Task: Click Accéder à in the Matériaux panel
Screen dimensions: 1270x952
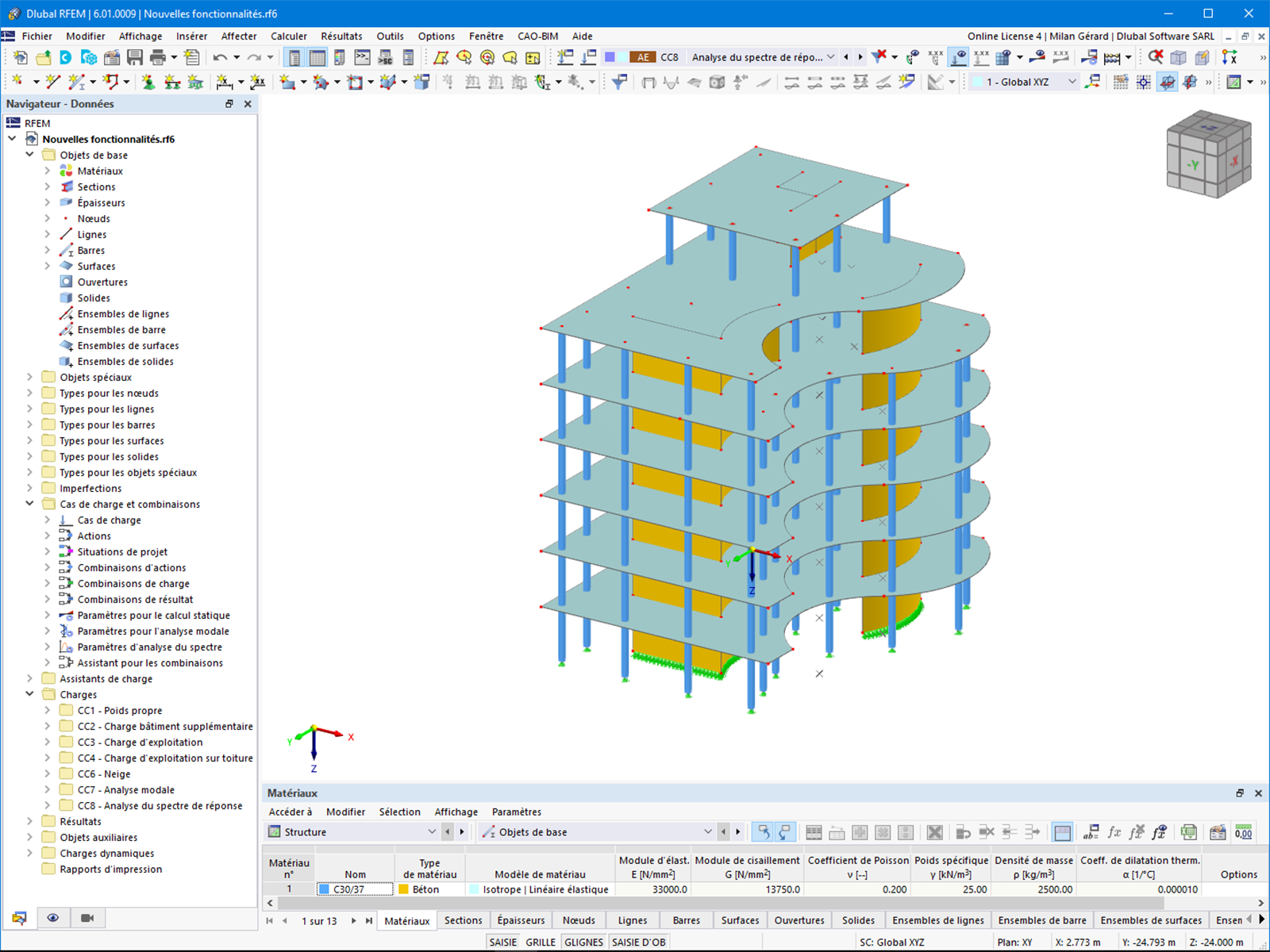Action: 290,812
